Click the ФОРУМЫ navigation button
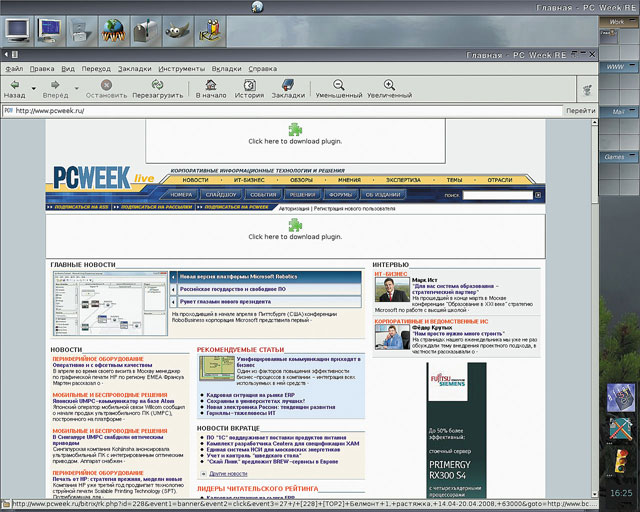 (x=340, y=195)
